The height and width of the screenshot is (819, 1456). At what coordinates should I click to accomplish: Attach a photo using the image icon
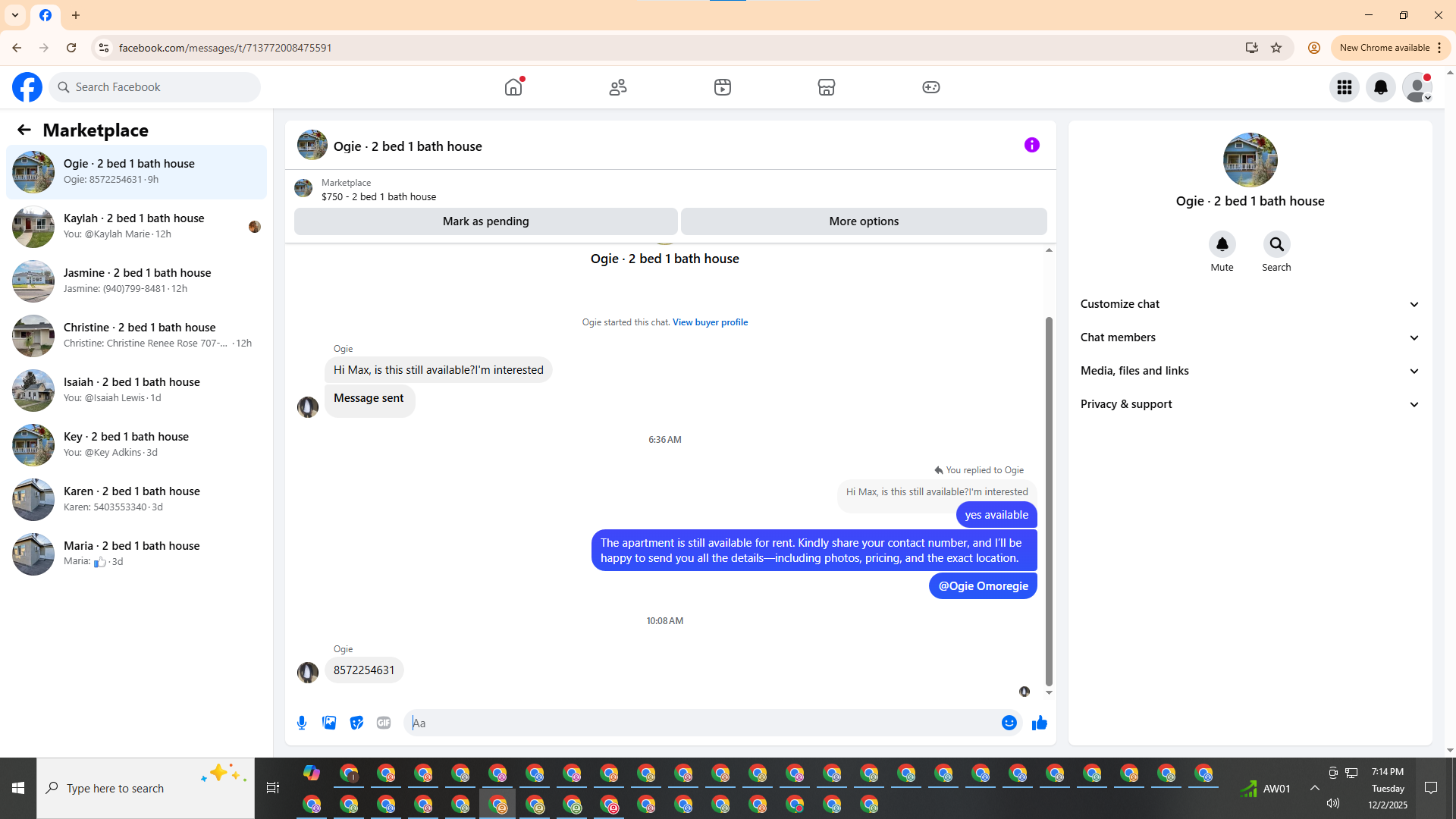pyautogui.click(x=329, y=723)
